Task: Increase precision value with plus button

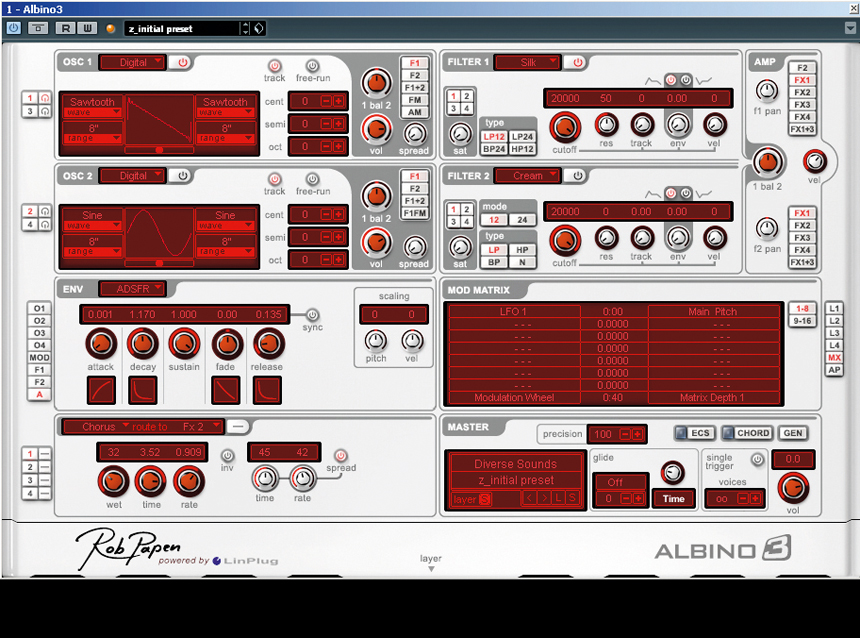Action: [637, 434]
